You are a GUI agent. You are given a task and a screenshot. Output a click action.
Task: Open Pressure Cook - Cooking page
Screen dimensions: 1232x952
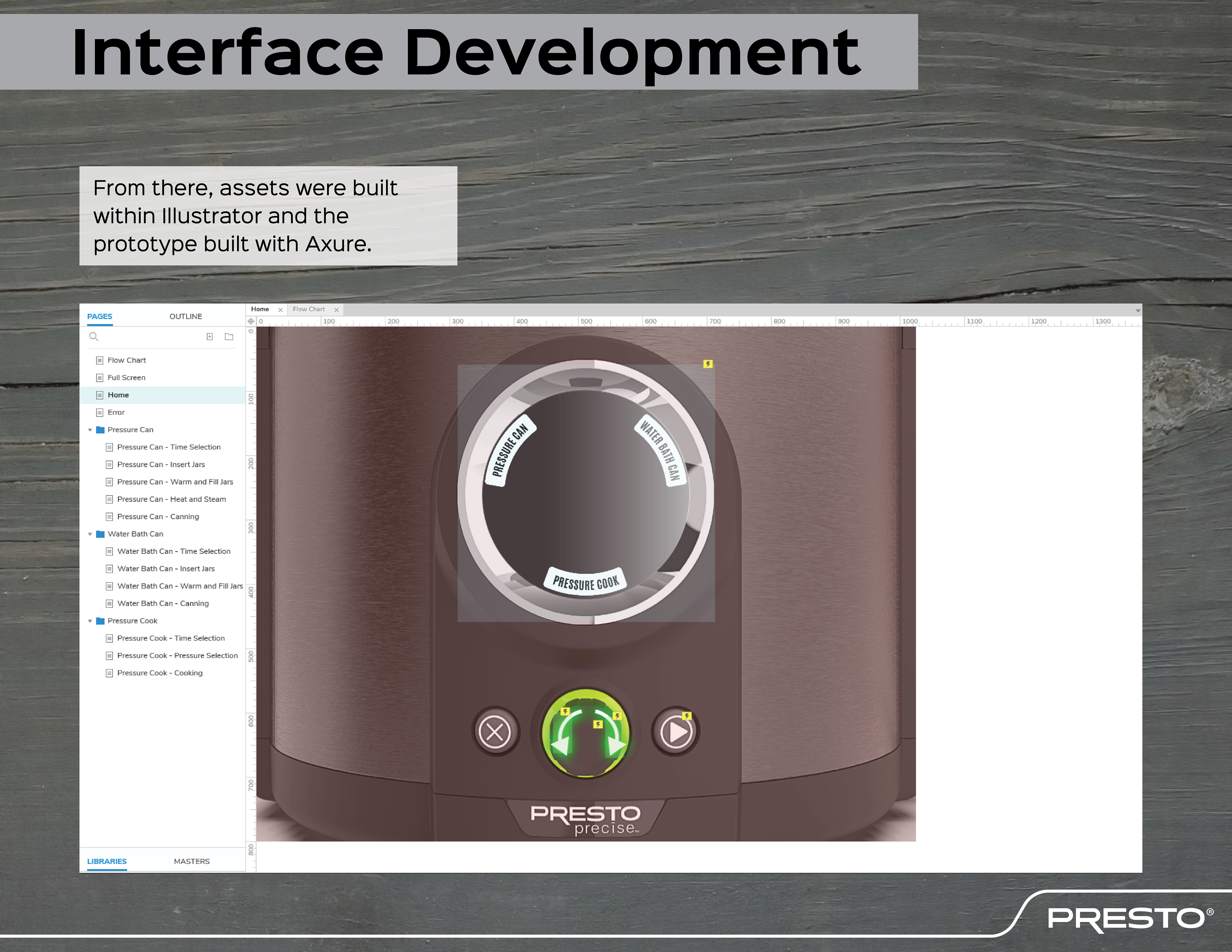[x=160, y=673]
